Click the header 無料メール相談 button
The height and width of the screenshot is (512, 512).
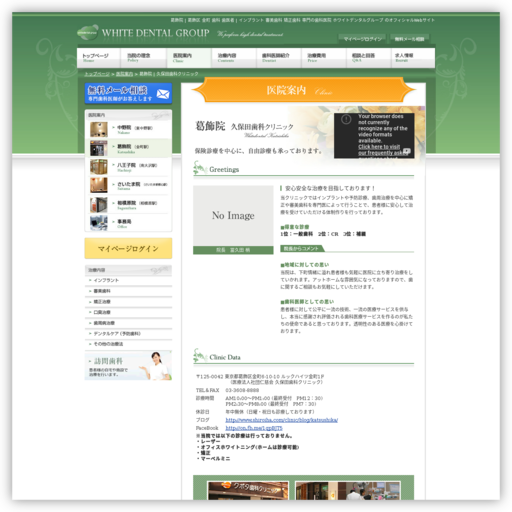[x=410, y=39]
